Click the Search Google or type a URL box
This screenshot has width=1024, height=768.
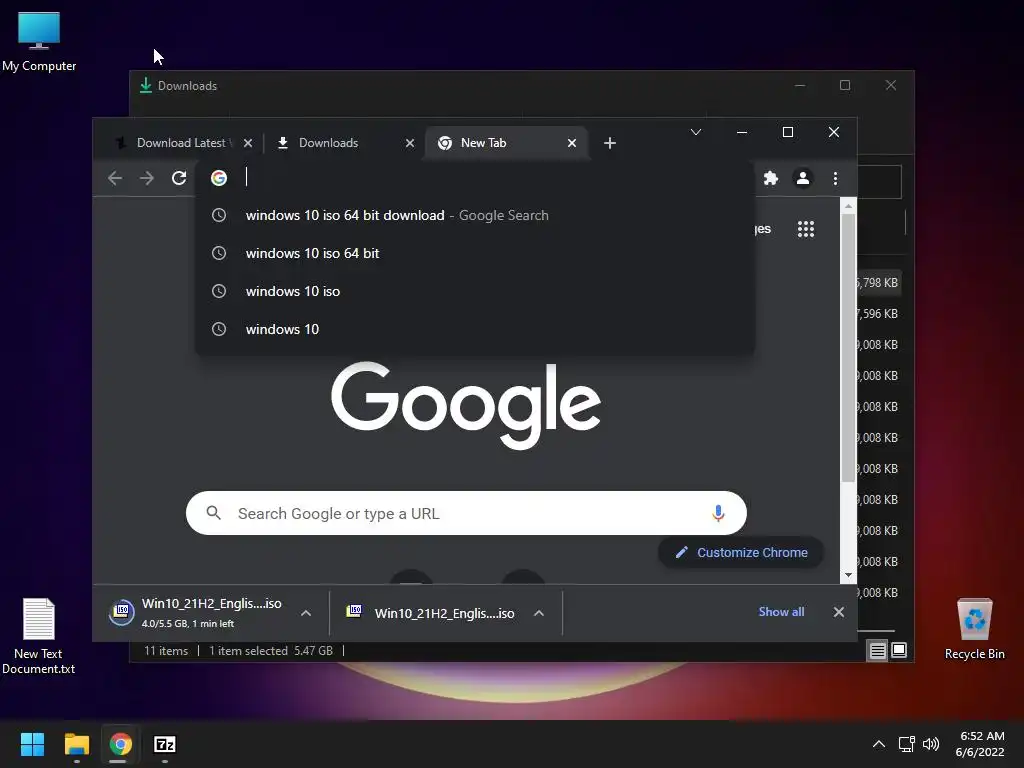[466, 513]
